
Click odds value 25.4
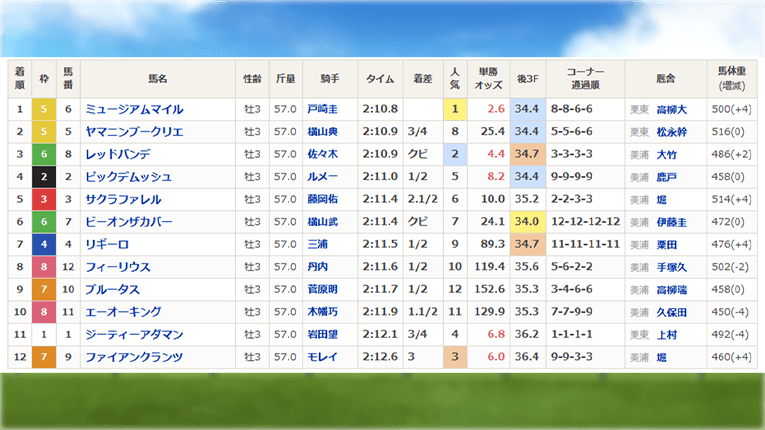pyautogui.click(x=492, y=131)
